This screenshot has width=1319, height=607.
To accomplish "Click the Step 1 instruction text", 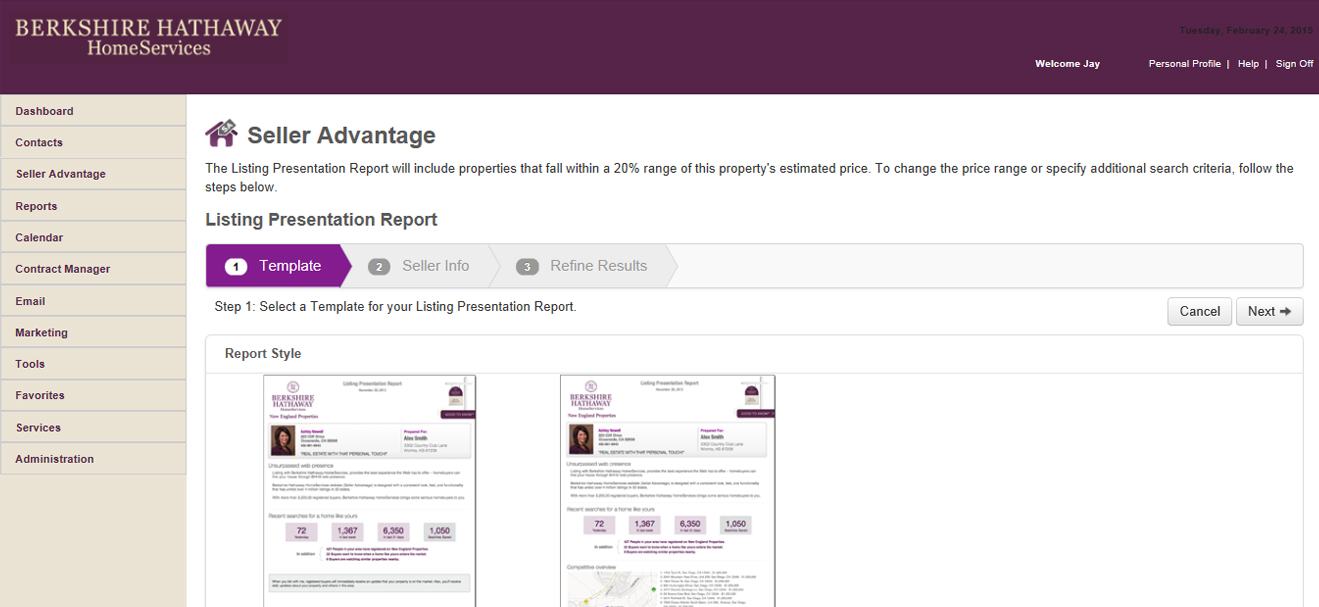I will tap(395, 307).
